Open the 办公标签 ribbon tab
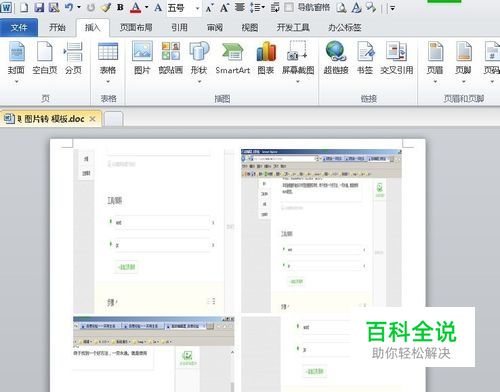This screenshot has height=392, width=500. (345, 28)
